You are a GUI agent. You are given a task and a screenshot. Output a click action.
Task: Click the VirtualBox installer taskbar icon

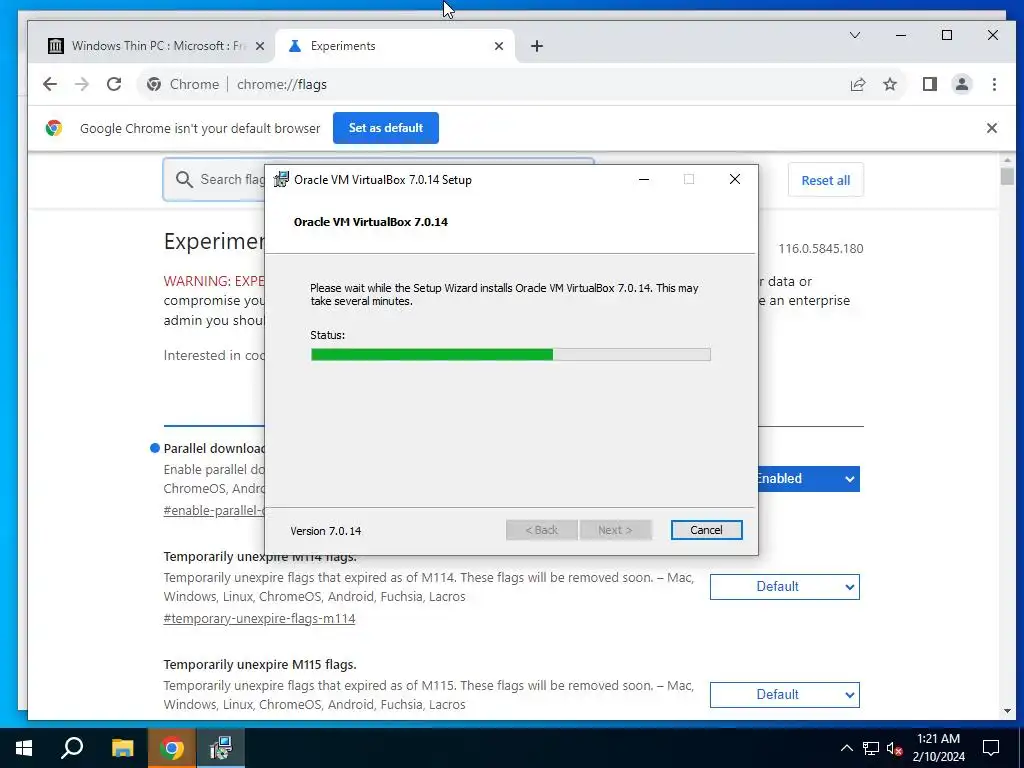tap(221, 748)
